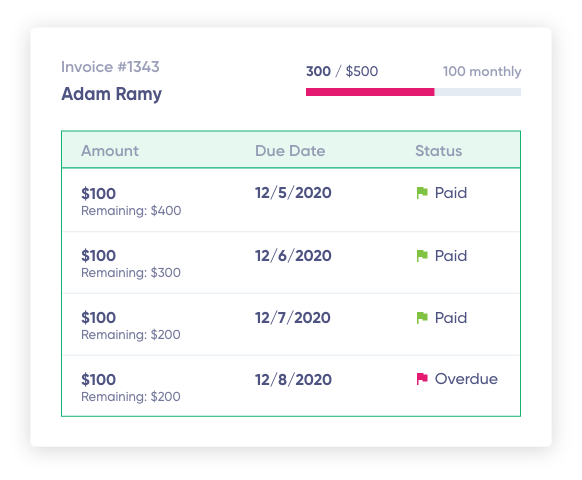Click the 12/5/2020 due date

tap(293, 193)
